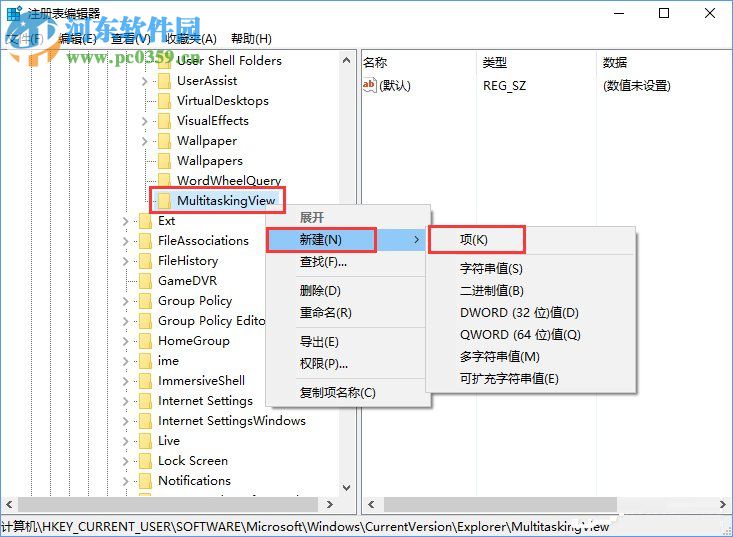Click the REG_SZ type cell

click(504, 86)
